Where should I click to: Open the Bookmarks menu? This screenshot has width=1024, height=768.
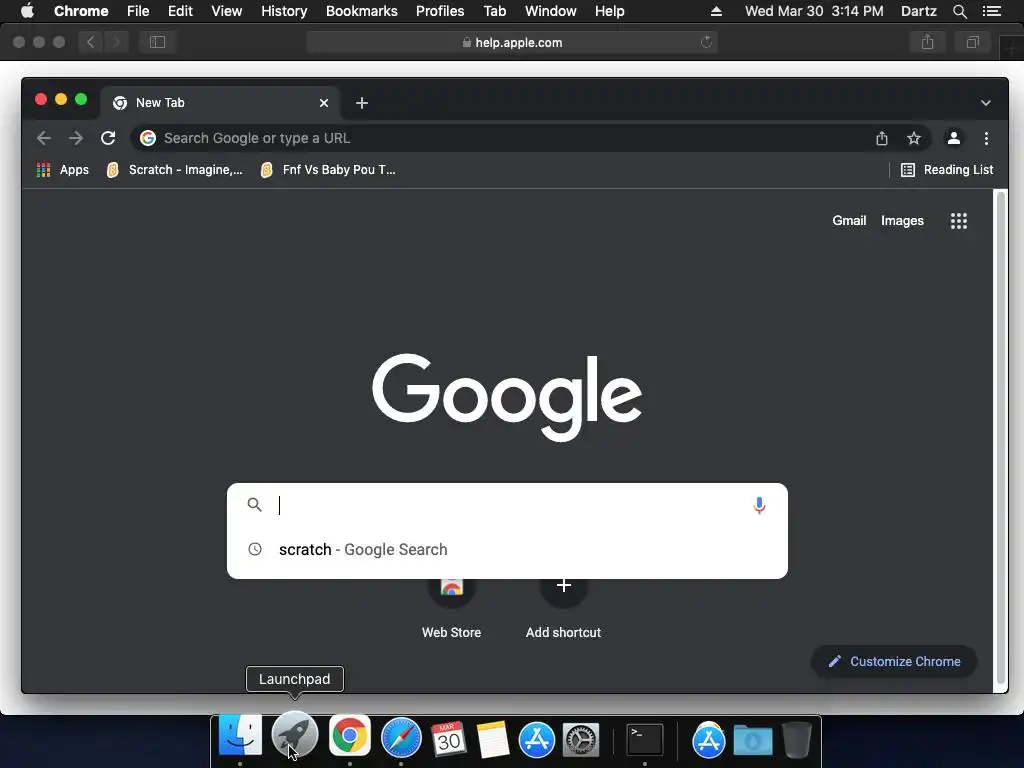362,11
